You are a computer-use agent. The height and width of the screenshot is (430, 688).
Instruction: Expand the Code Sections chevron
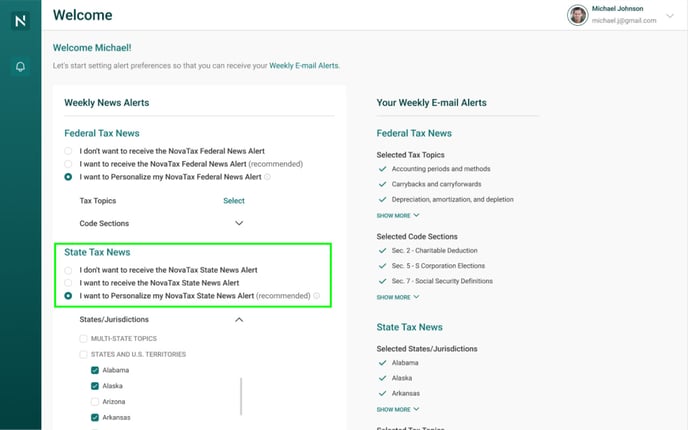tap(239, 223)
